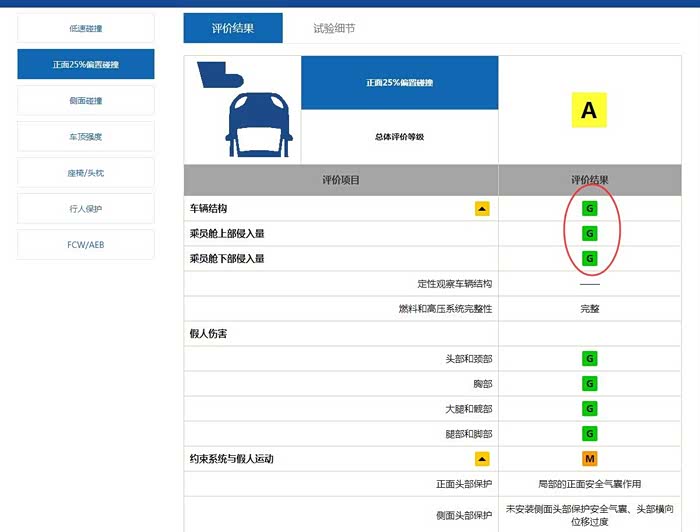Collapse the 约束系统与假人运动 section arrow
Screen dimensions: 700x532
[x=482, y=458]
